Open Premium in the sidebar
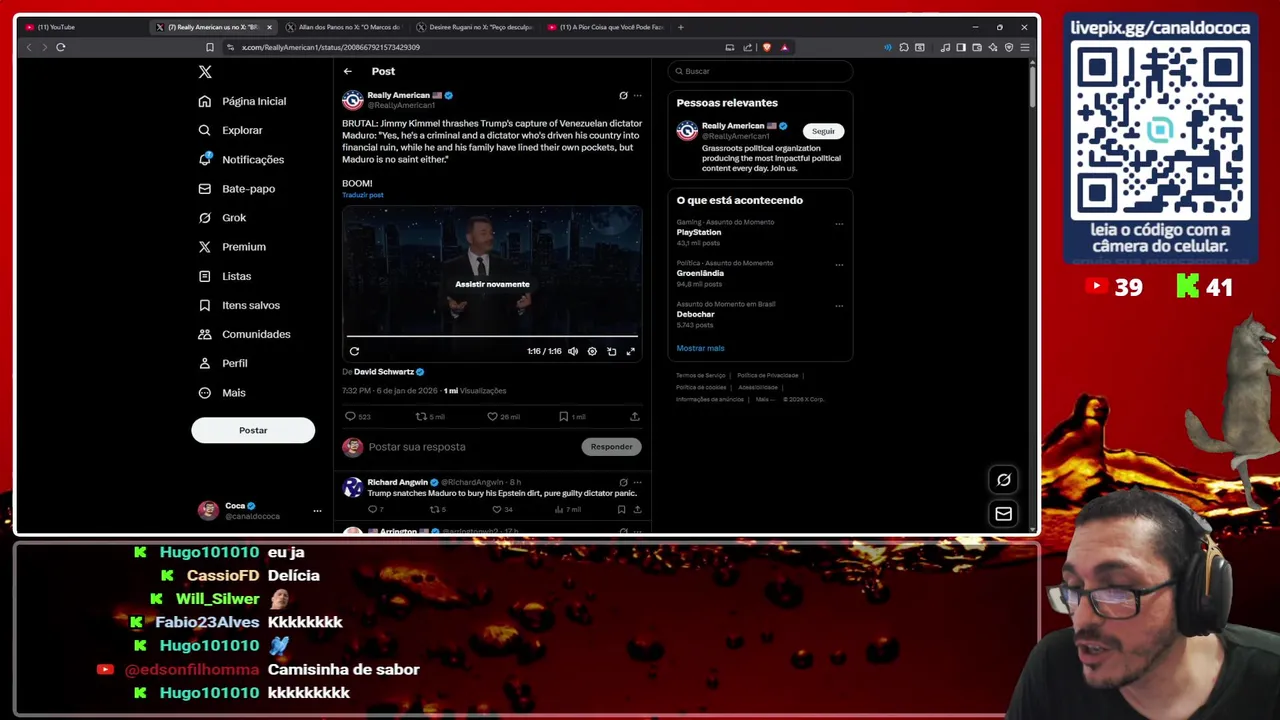This screenshot has height=720, width=1280. (232, 246)
